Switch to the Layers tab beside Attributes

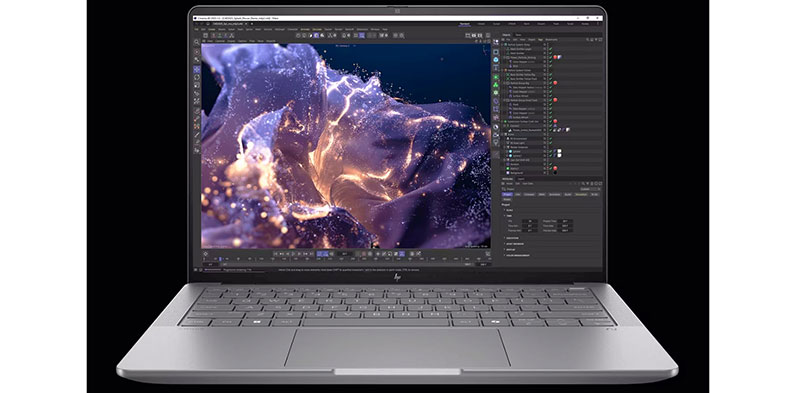[x=521, y=179]
